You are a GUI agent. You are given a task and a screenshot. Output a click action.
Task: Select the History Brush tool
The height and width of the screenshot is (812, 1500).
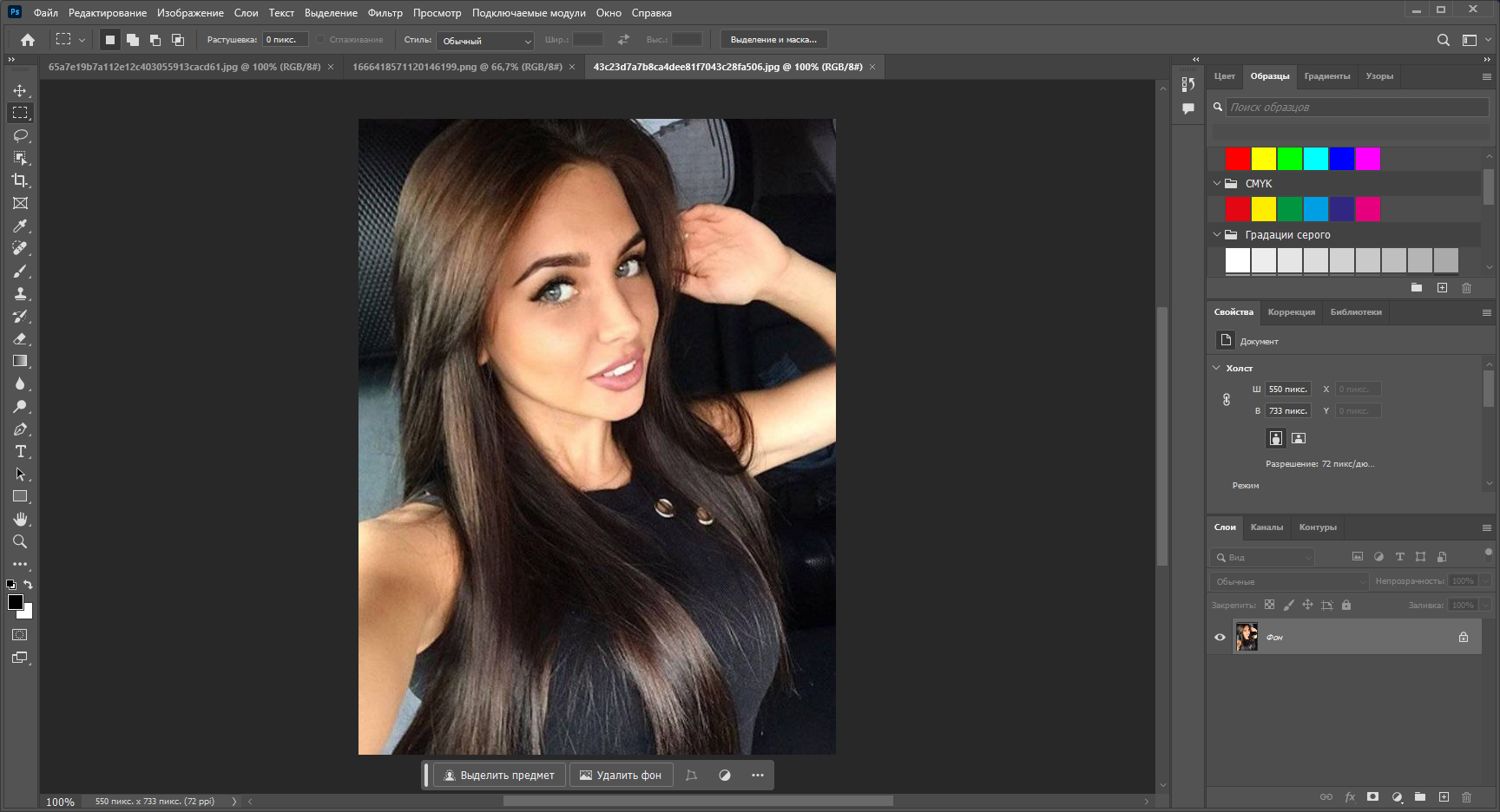pos(20,316)
